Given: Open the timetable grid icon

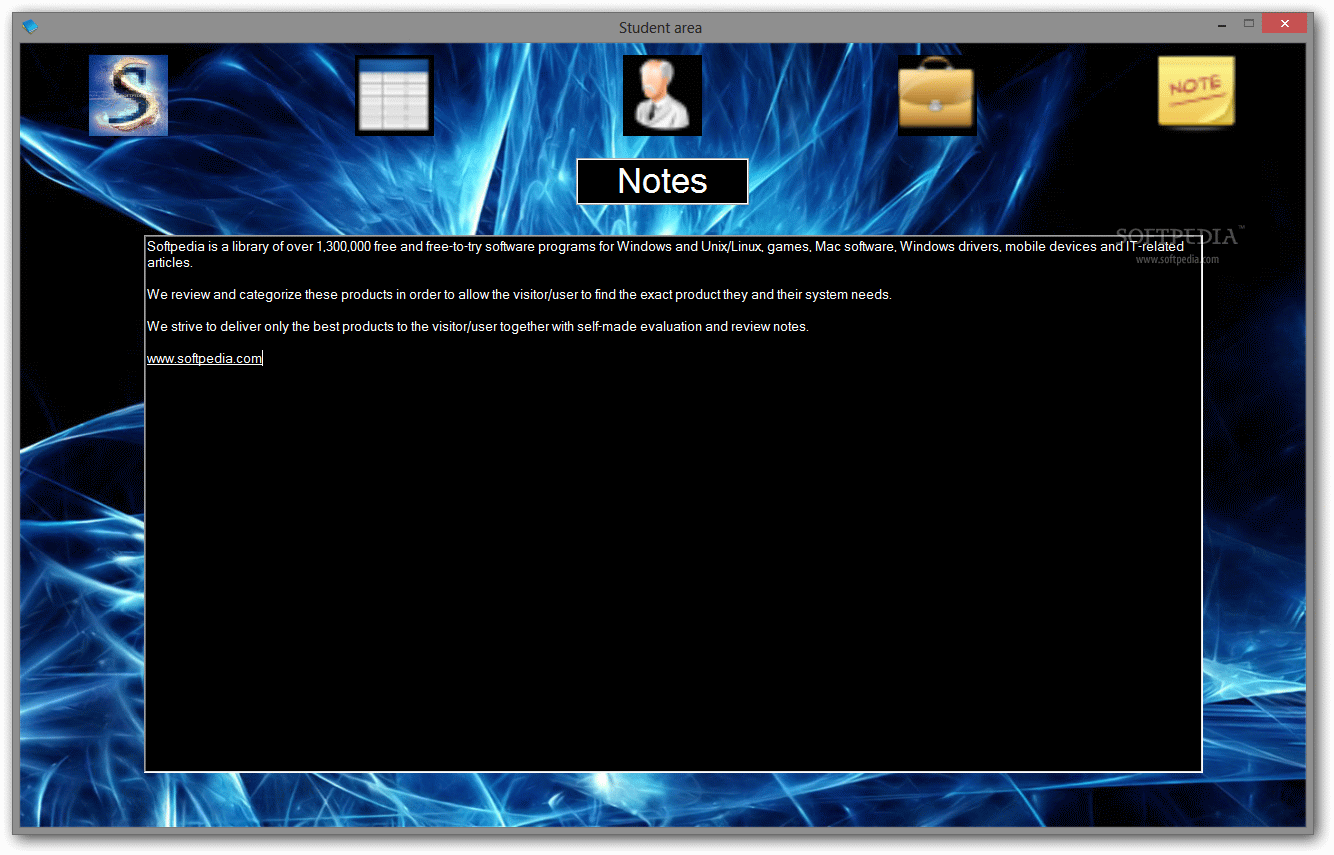Looking at the screenshot, I should 395,96.
